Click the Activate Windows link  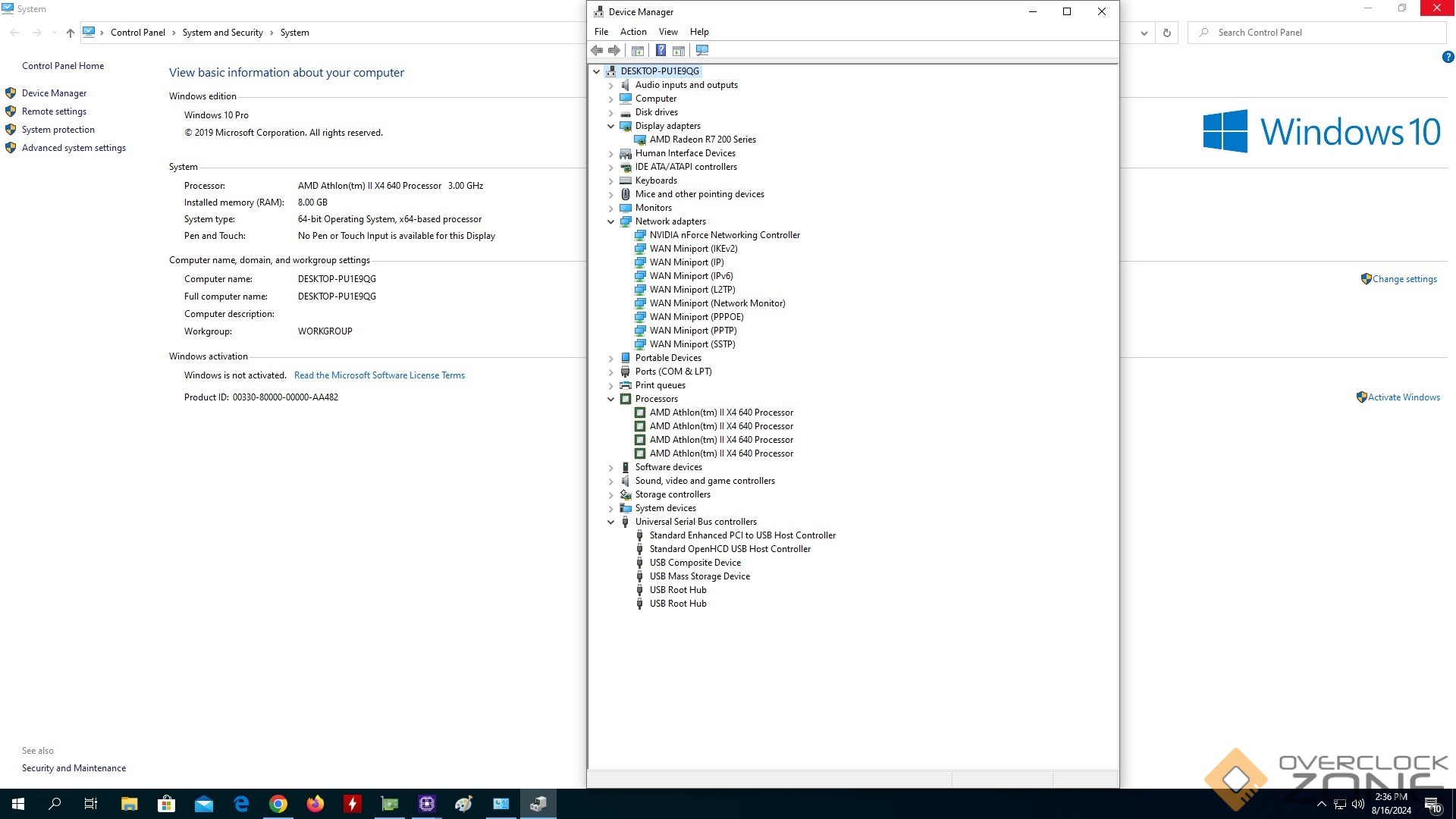[x=1403, y=397]
